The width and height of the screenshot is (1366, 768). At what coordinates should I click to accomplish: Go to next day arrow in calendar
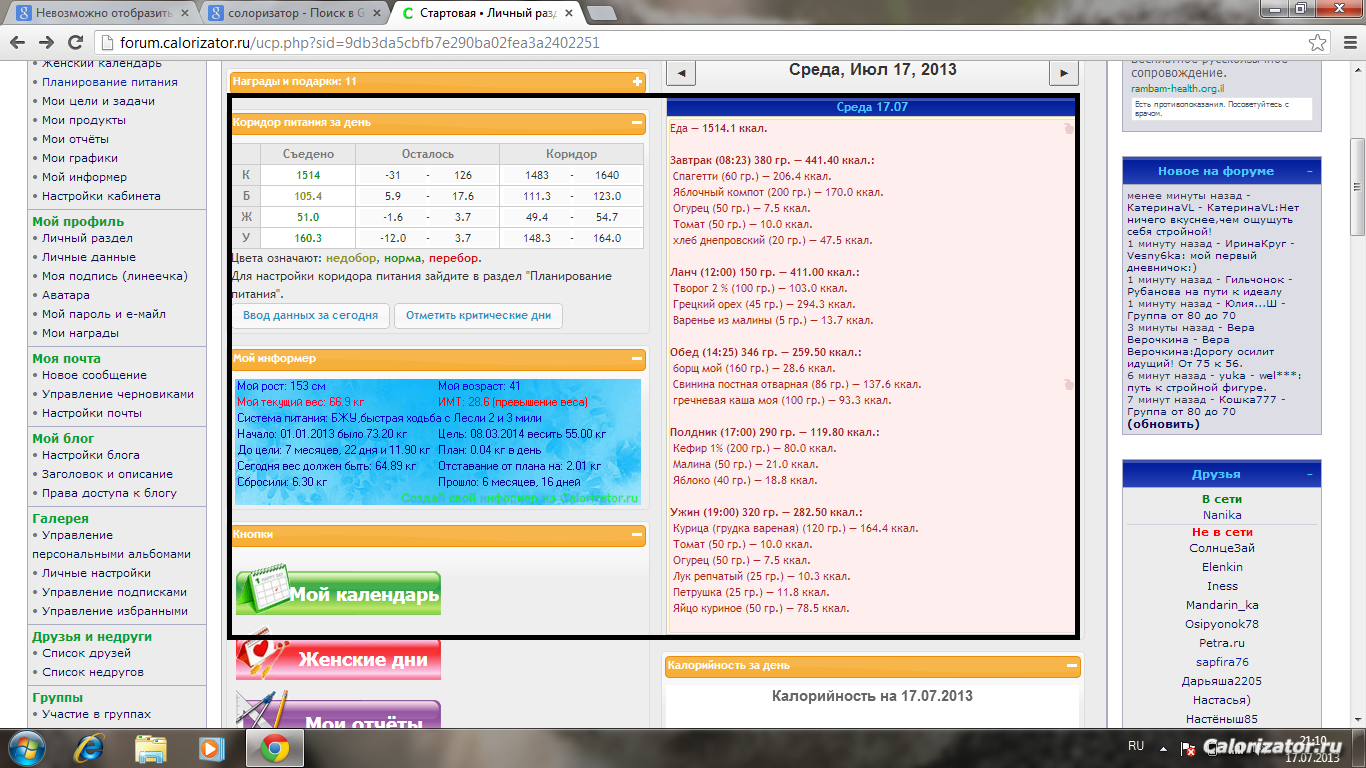tap(1063, 73)
